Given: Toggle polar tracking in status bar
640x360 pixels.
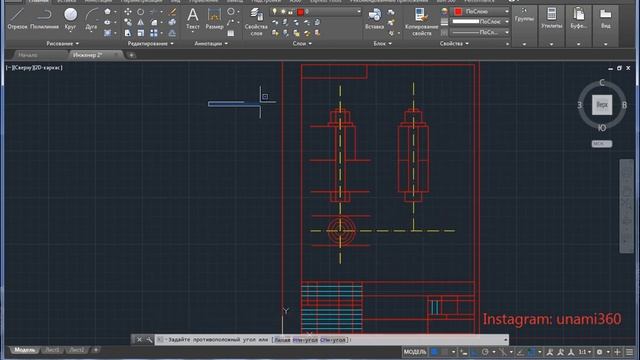Looking at the screenshot, I should (485, 352).
